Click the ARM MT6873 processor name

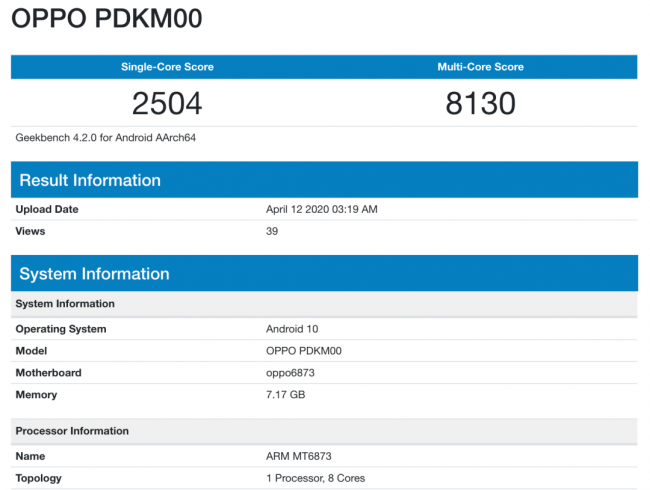pos(298,456)
